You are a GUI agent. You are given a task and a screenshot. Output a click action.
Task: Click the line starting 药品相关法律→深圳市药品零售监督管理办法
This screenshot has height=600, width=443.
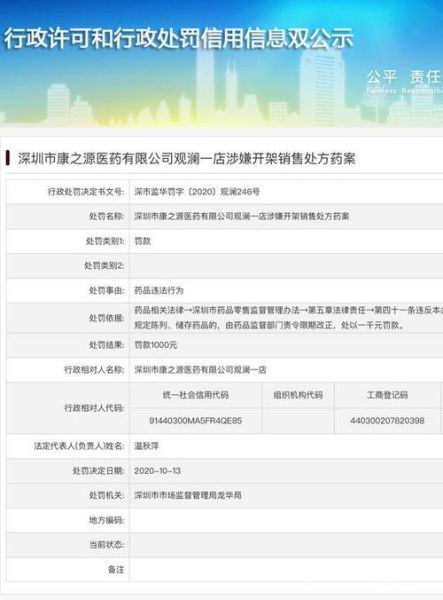pos(288,310)
